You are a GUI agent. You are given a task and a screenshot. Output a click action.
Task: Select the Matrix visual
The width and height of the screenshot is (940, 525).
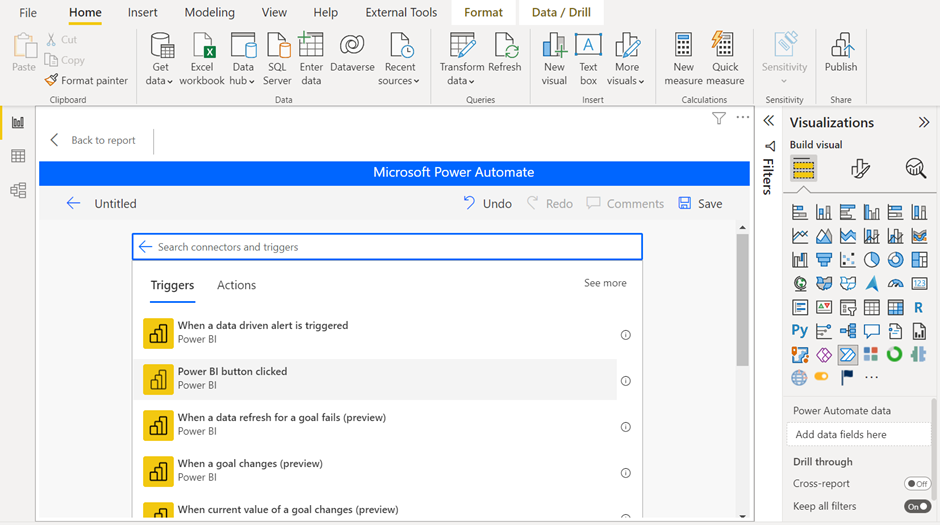pyautogui.click(x=895, y=307)
